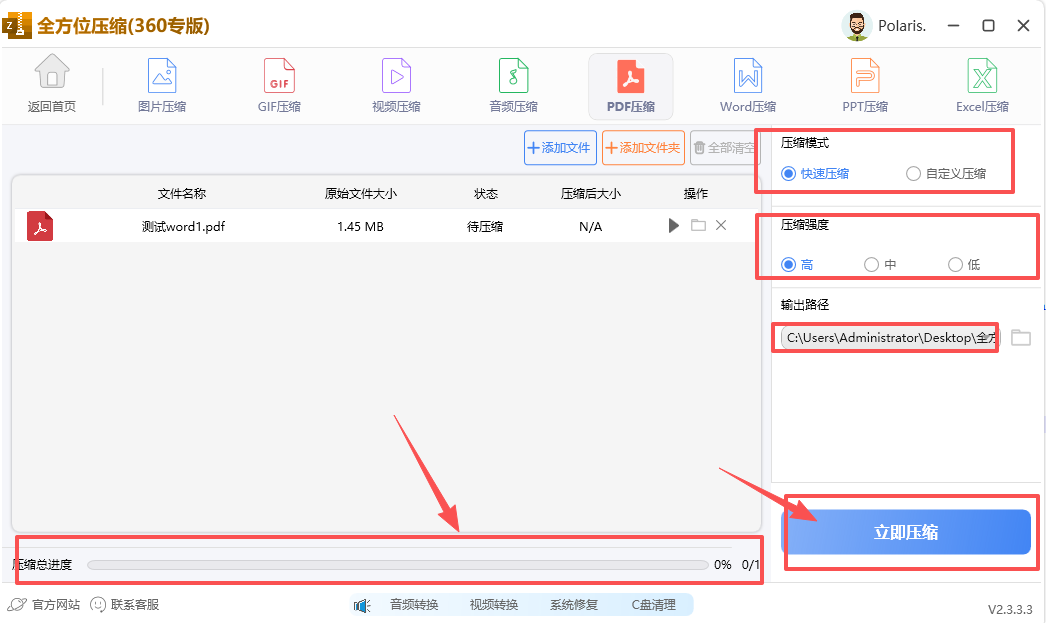Select the 音频压缩 audio compression tool
This screenshot has height=623, width=1046.
tap(513, 85)
